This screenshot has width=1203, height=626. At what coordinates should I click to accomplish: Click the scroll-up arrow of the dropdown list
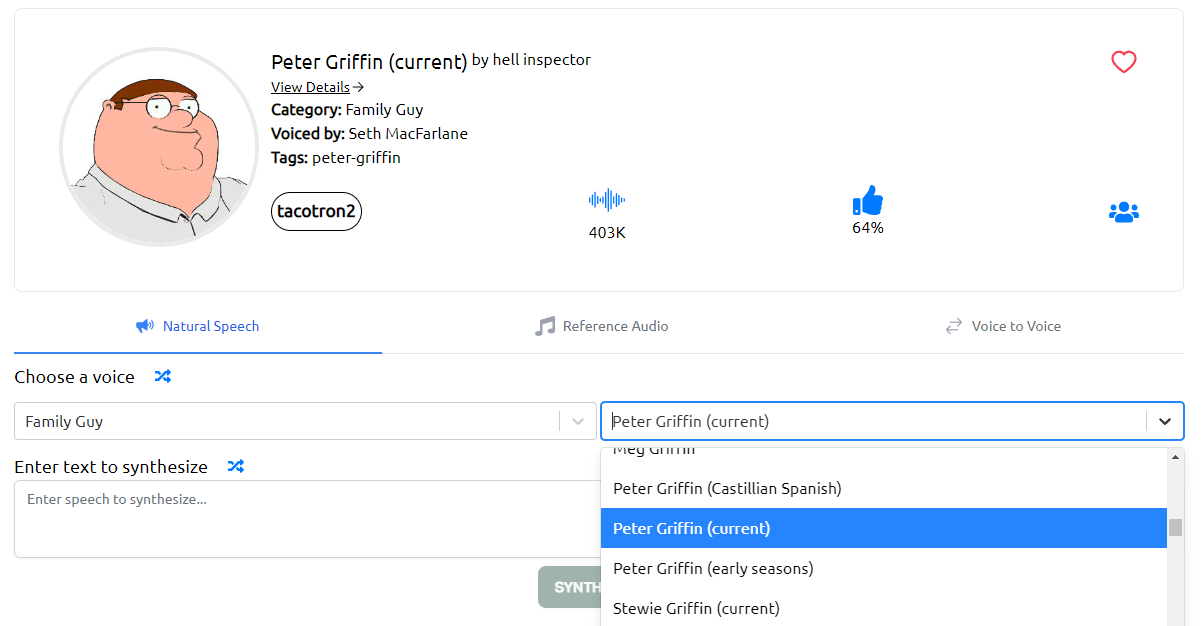(x=1176, y=457)
